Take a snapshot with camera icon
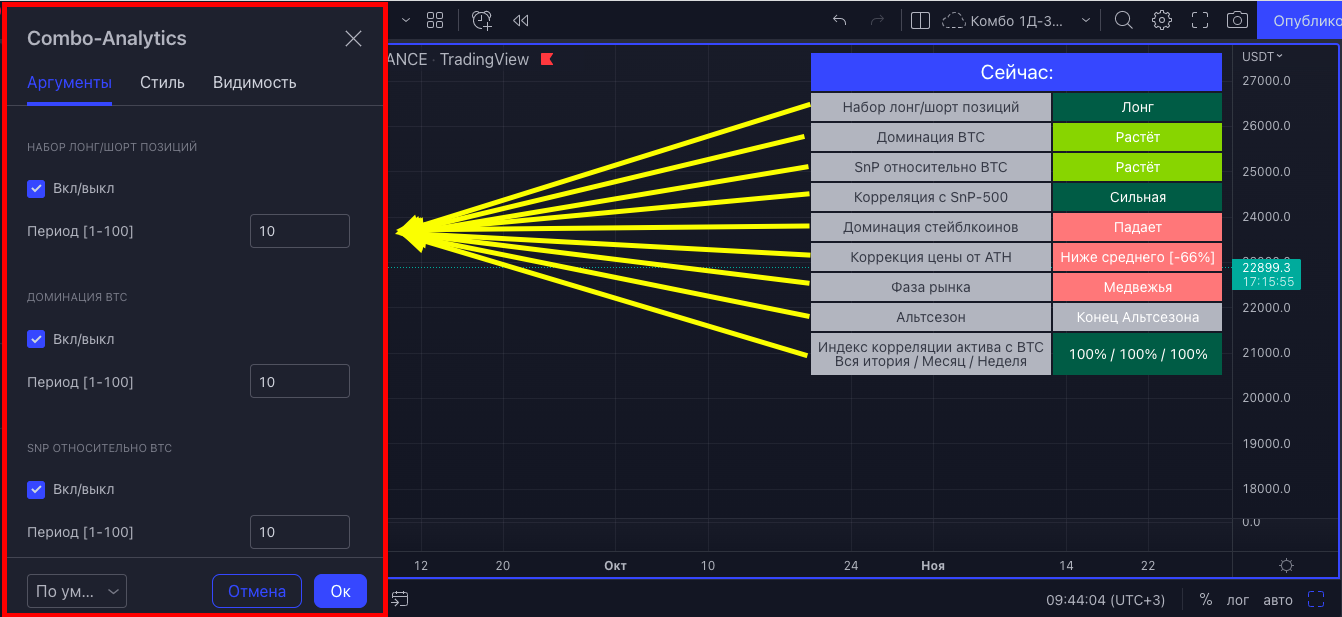Screen dimensions: 1342x617 point(1237,20)
